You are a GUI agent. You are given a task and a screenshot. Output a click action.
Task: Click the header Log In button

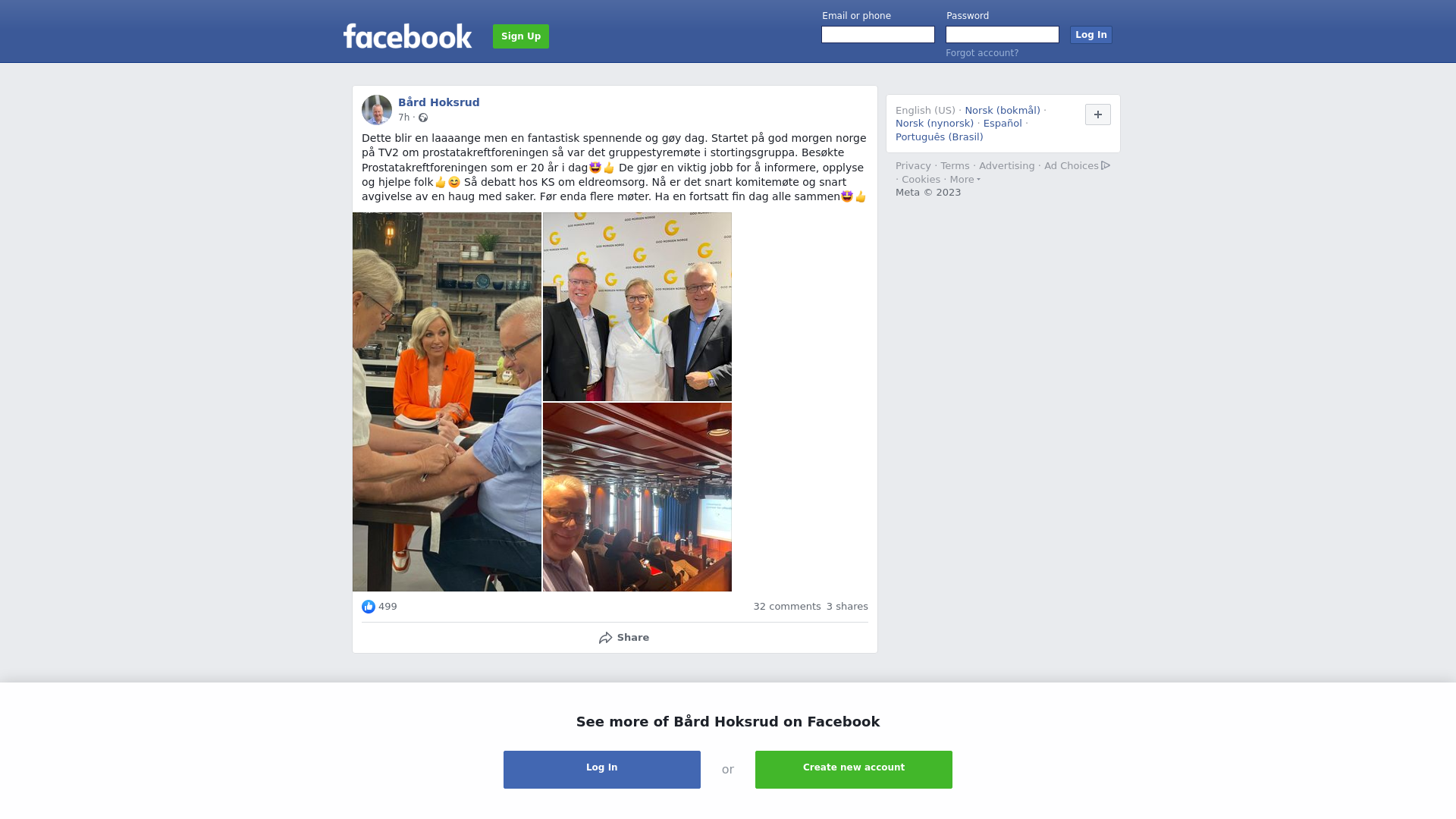(1091, 35)
